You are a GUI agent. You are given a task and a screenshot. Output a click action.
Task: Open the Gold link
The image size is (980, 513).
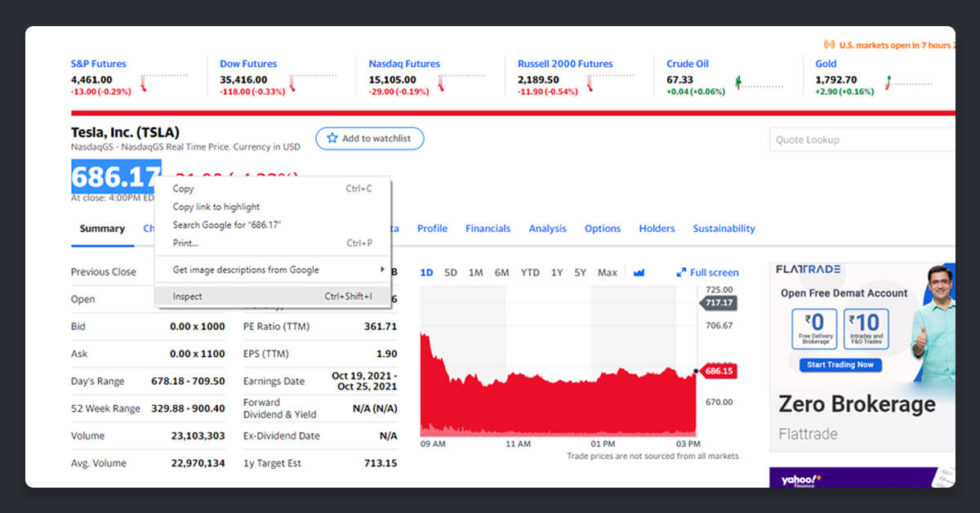(826, 64)
